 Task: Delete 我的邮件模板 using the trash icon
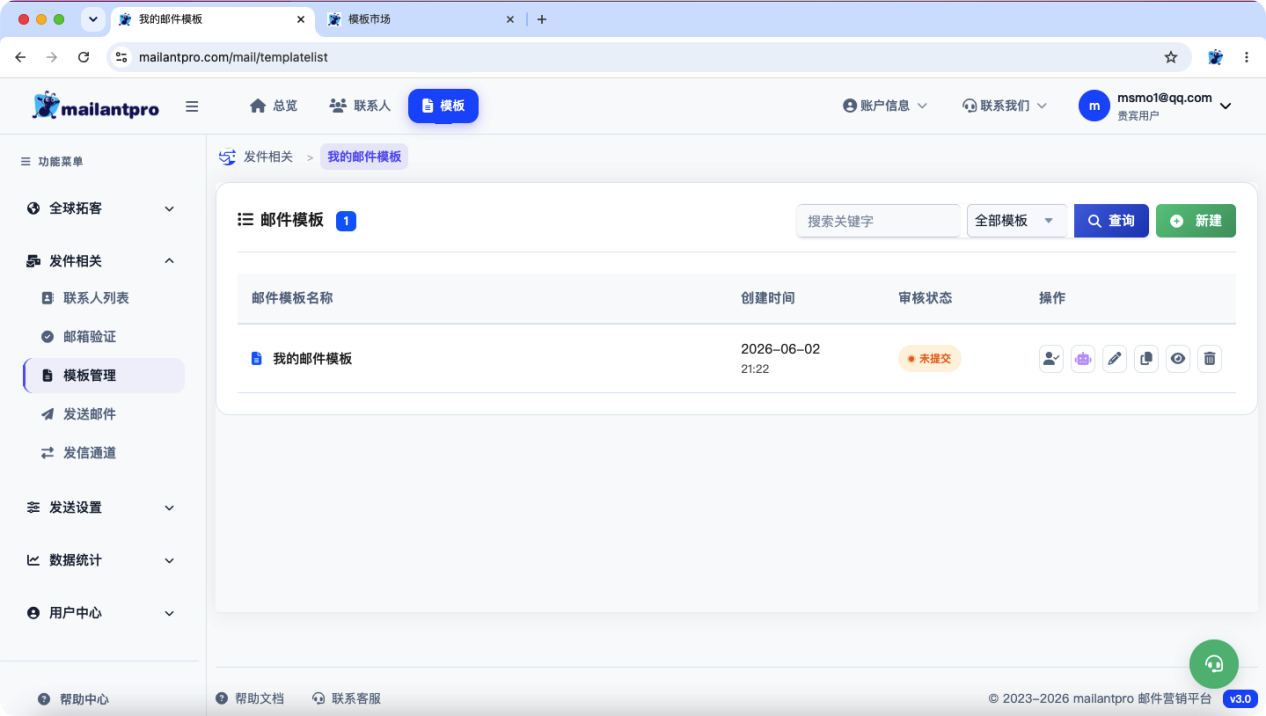(x=1210, y=359)
